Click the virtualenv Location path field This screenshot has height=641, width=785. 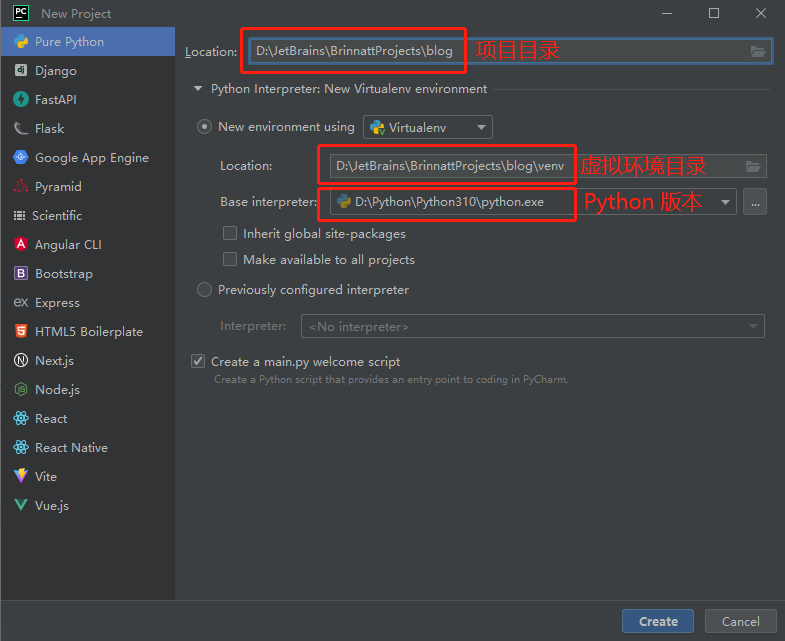tap(548, 166)
